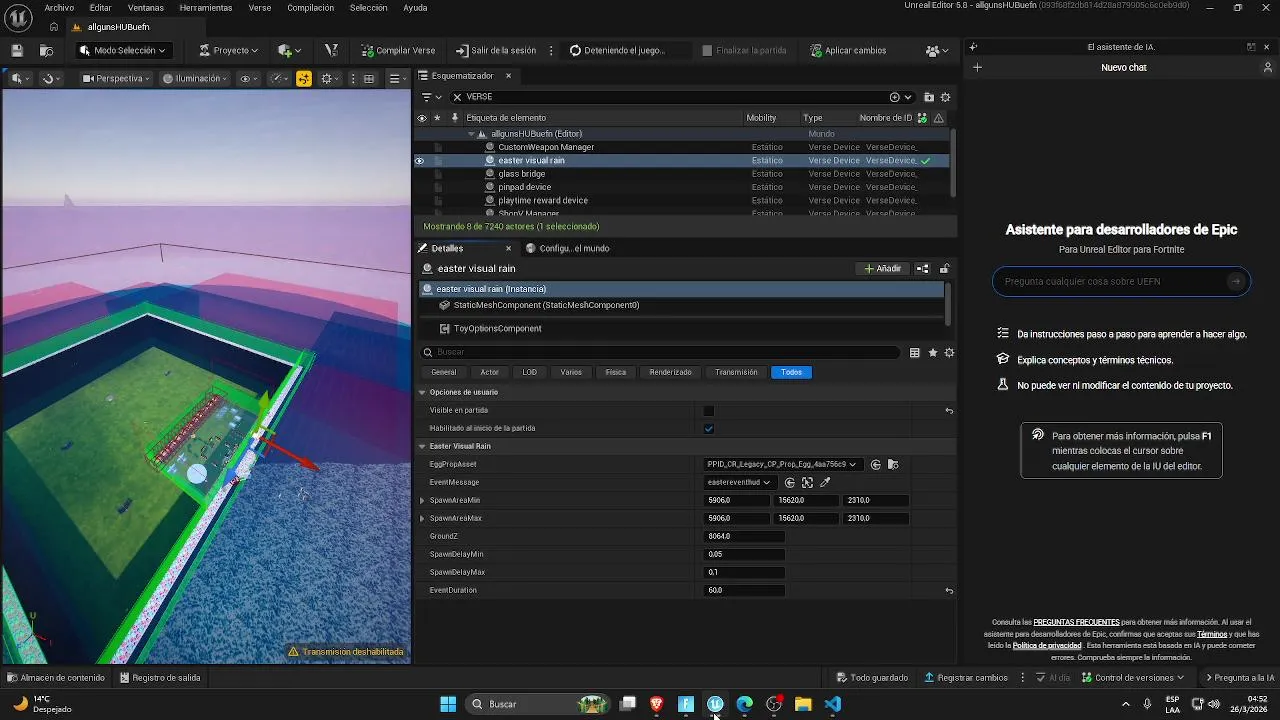Open the Compilación menu
This screenshot has height=720, width=1280.
[311, 7]
